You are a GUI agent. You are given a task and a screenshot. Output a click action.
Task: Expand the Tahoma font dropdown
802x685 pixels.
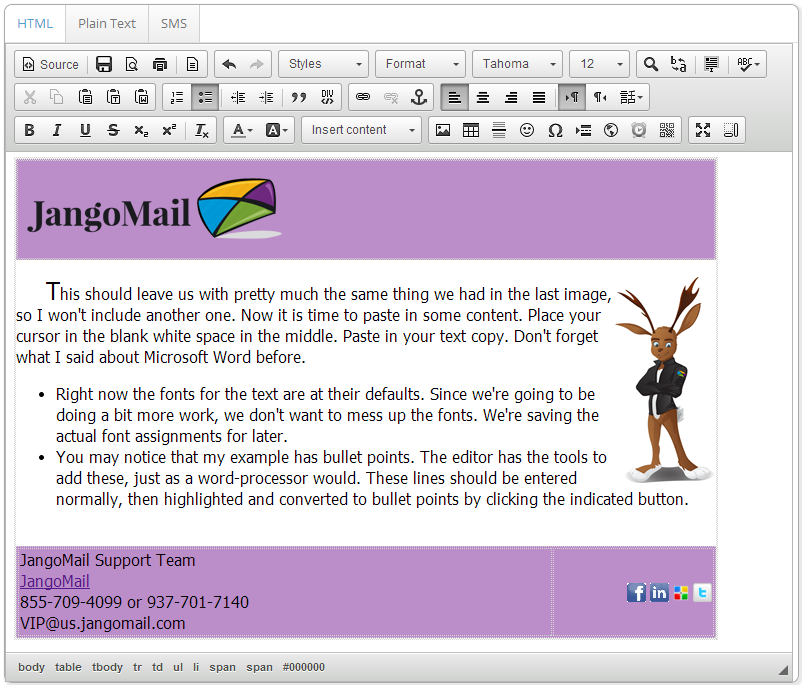517,64
